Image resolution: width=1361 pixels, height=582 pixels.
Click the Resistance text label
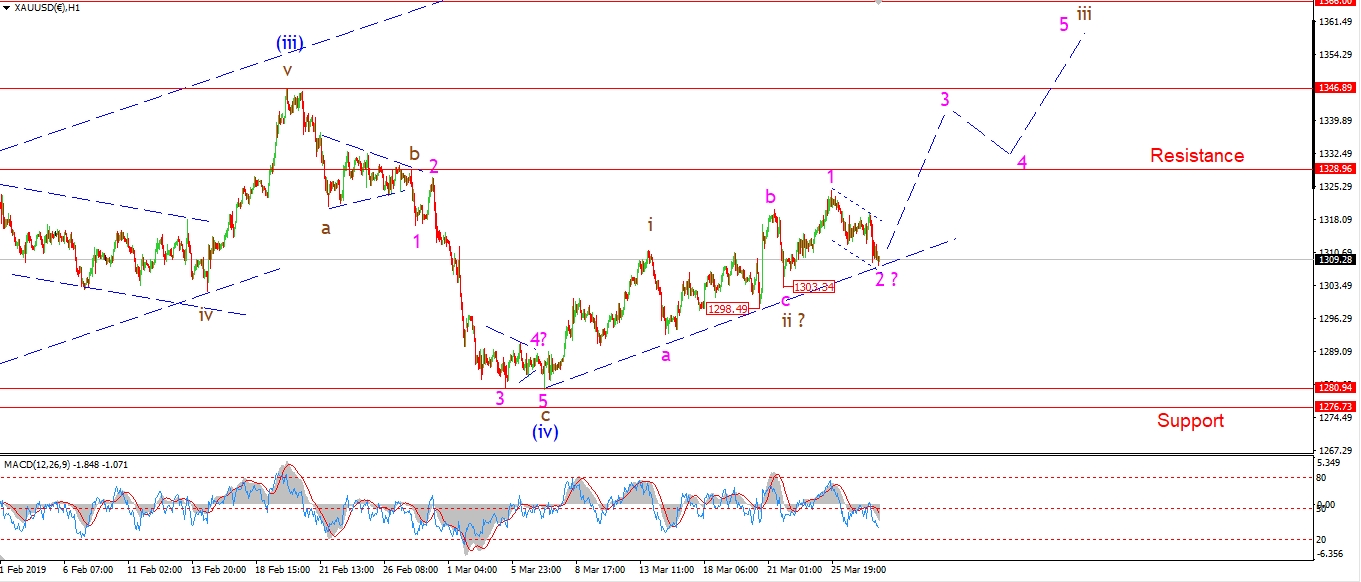[x=1196, y=156]
